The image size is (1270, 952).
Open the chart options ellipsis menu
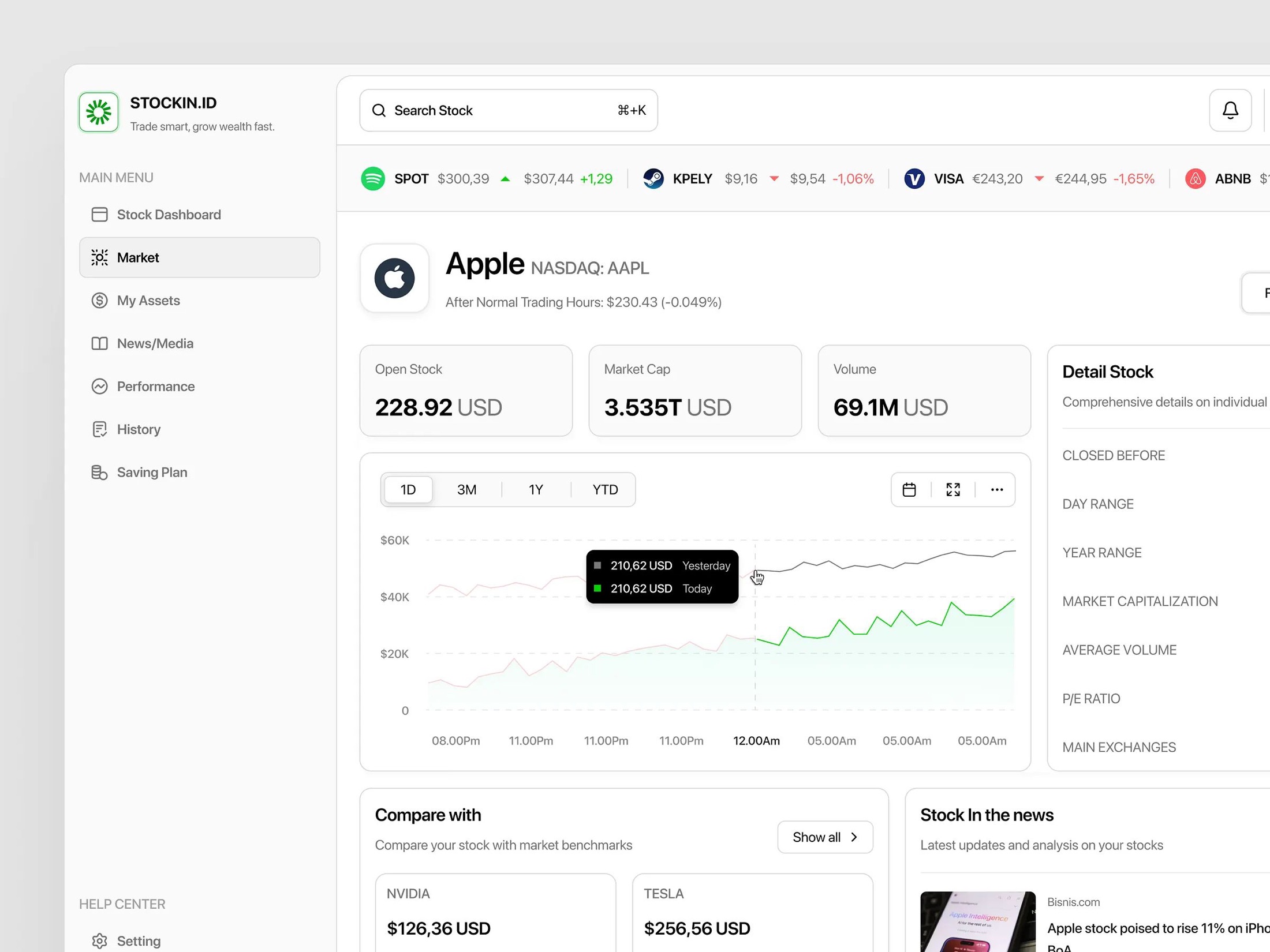[x=996, y=489]
